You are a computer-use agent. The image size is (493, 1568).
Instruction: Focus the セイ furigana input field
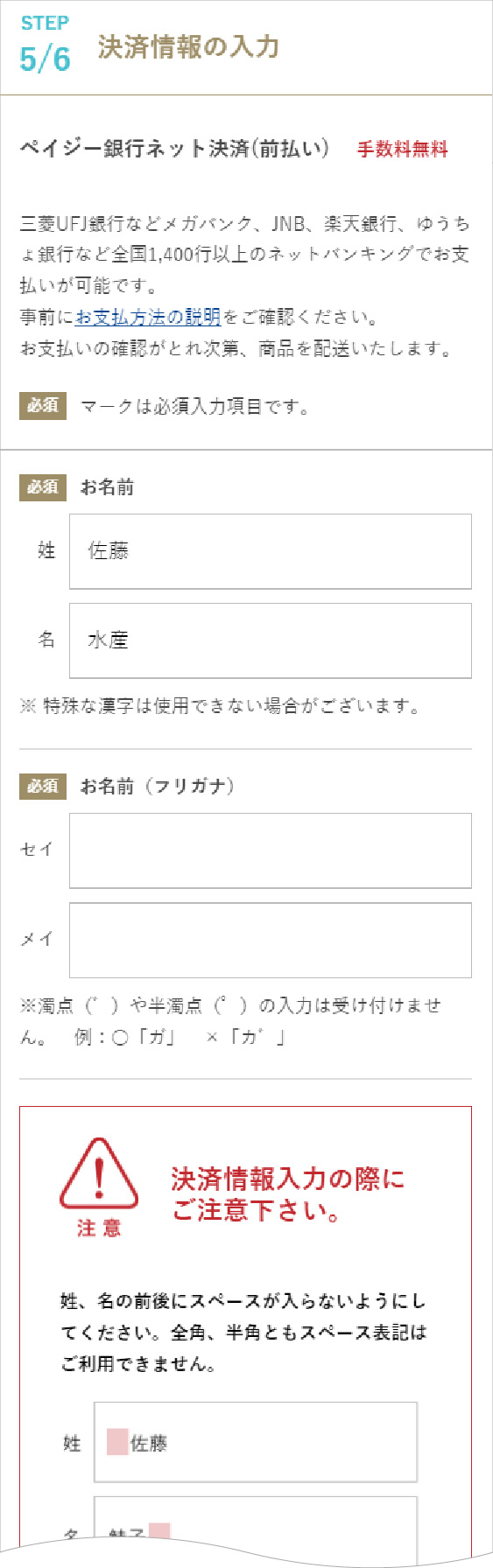point(271,850)
